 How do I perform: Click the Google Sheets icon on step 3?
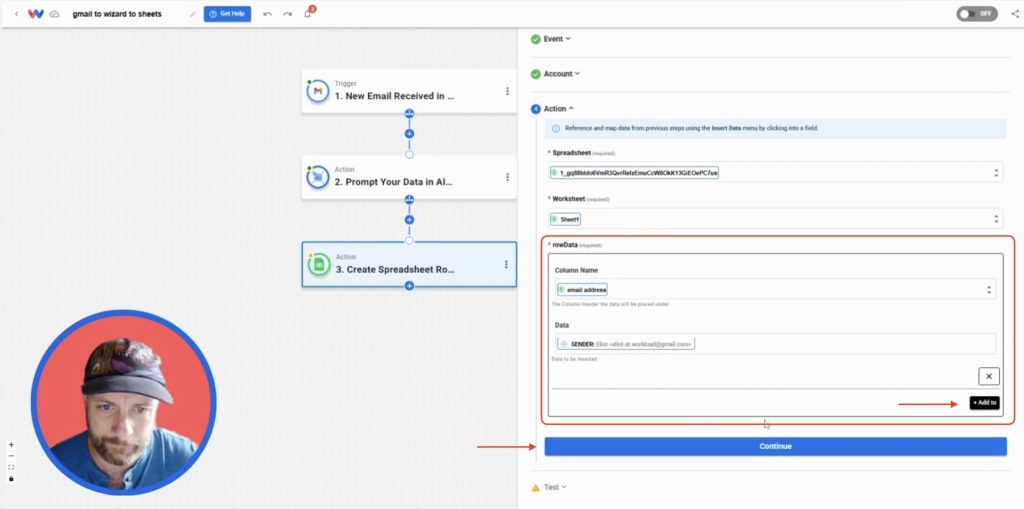tap(319, 264)
